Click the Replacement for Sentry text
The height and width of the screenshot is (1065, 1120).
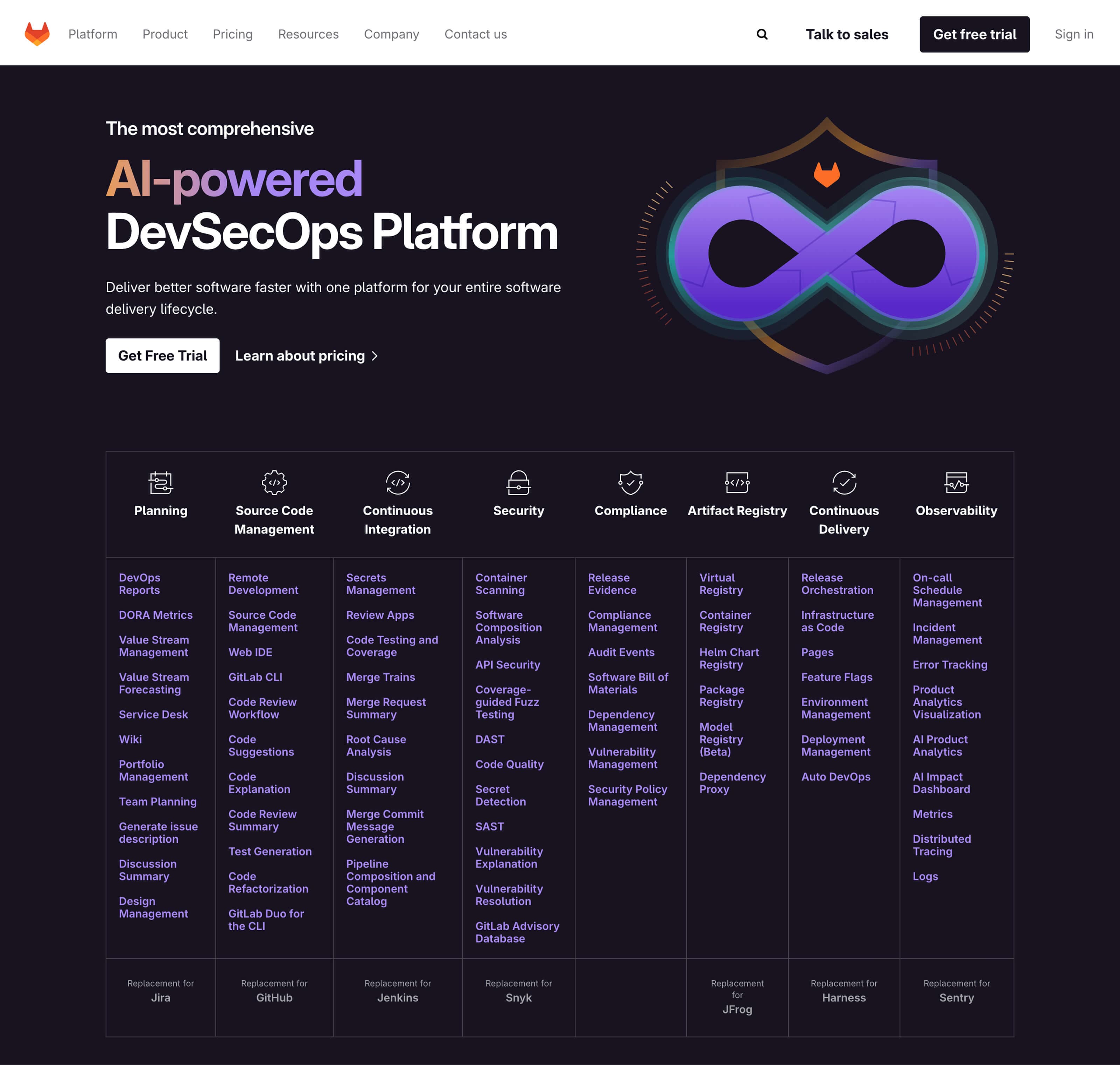[957, 991]
